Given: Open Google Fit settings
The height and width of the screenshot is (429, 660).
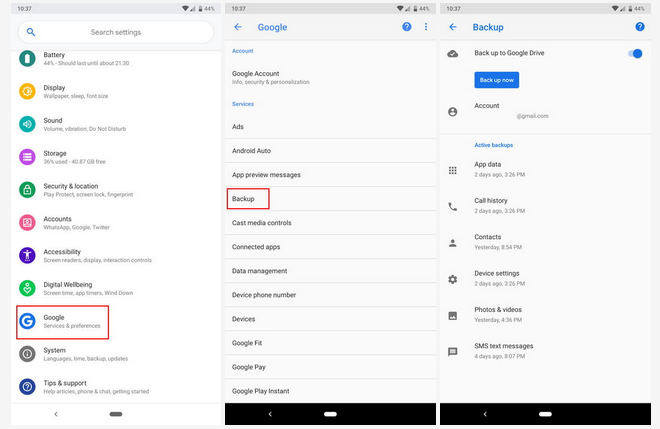Looking at the screenshot, I should tap(330, 343).
